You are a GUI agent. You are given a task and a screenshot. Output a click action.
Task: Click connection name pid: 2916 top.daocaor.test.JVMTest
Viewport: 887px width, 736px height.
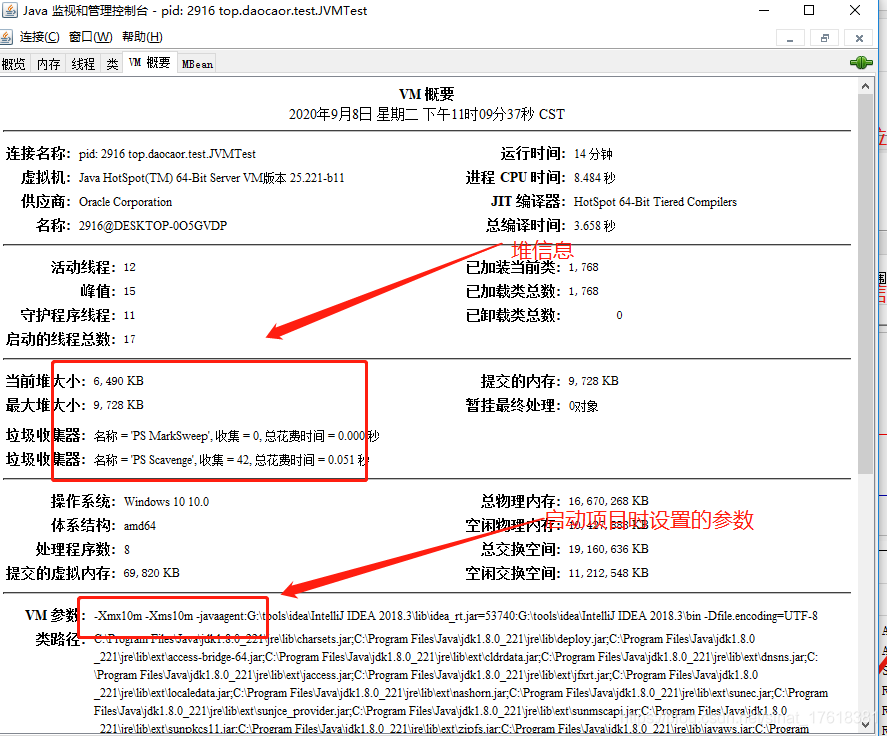(167, 154)
